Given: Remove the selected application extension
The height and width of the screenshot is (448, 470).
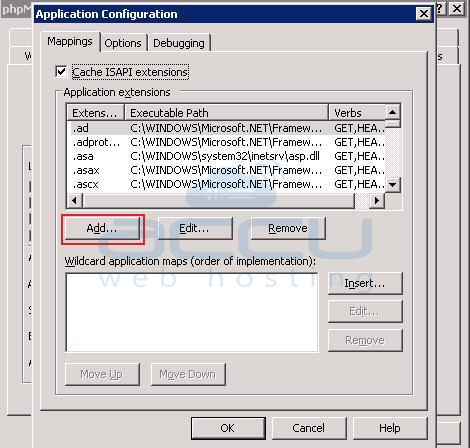Looking at the screenshot, I should point(288,229).
